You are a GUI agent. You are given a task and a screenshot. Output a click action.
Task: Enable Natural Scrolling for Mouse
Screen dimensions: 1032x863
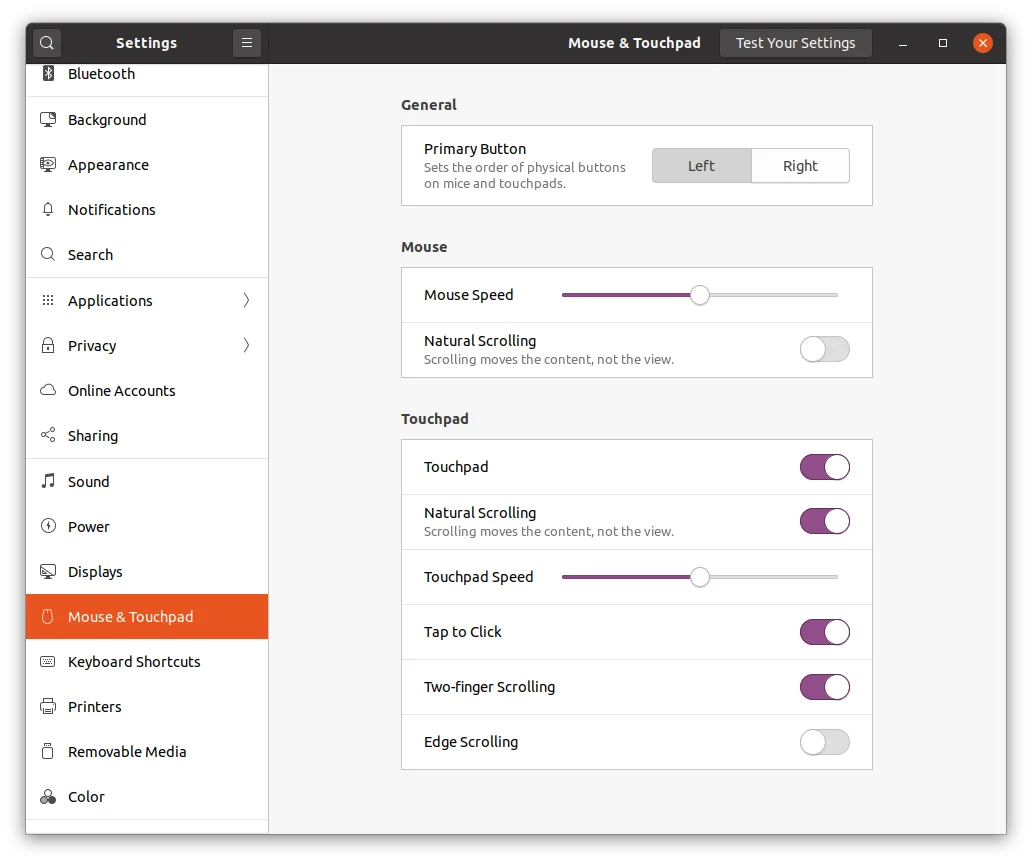[x=825, y=349]
